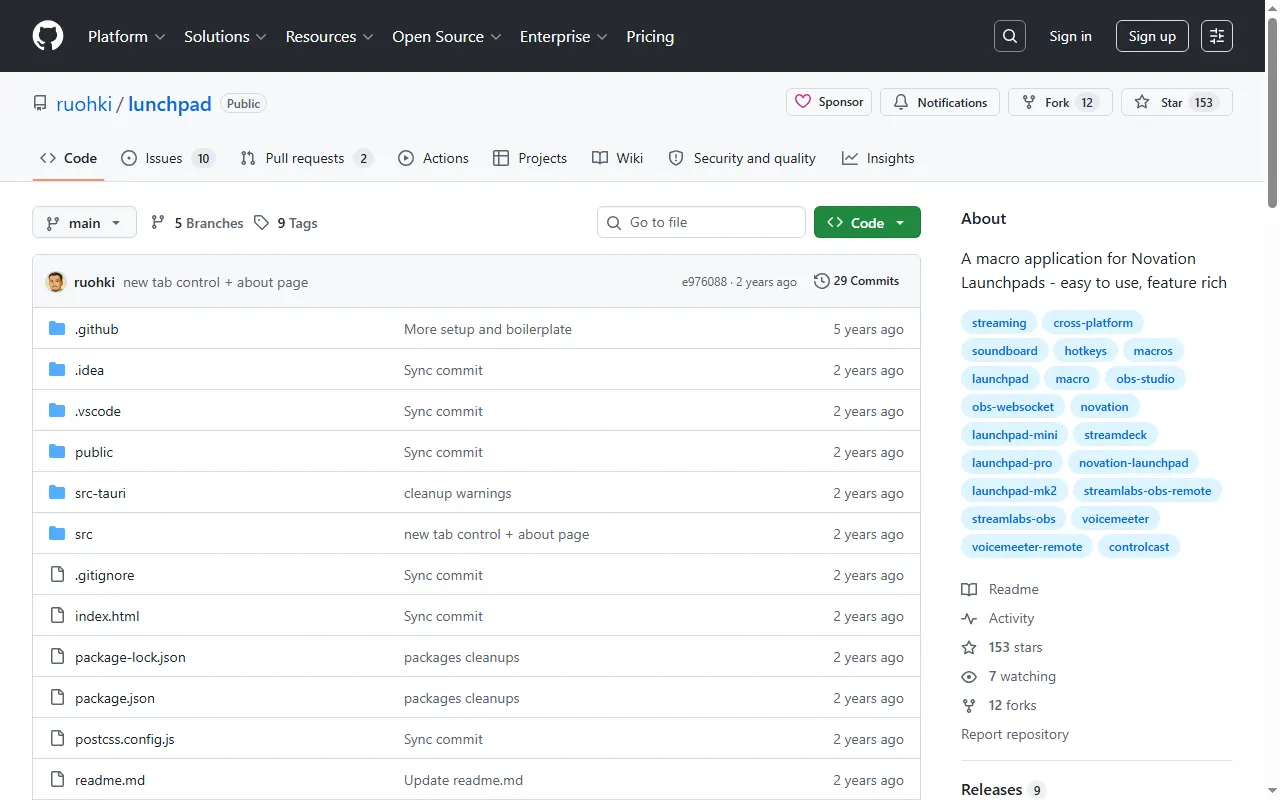
Task: Click the .vscode folder icon
Action: [57, 411]
